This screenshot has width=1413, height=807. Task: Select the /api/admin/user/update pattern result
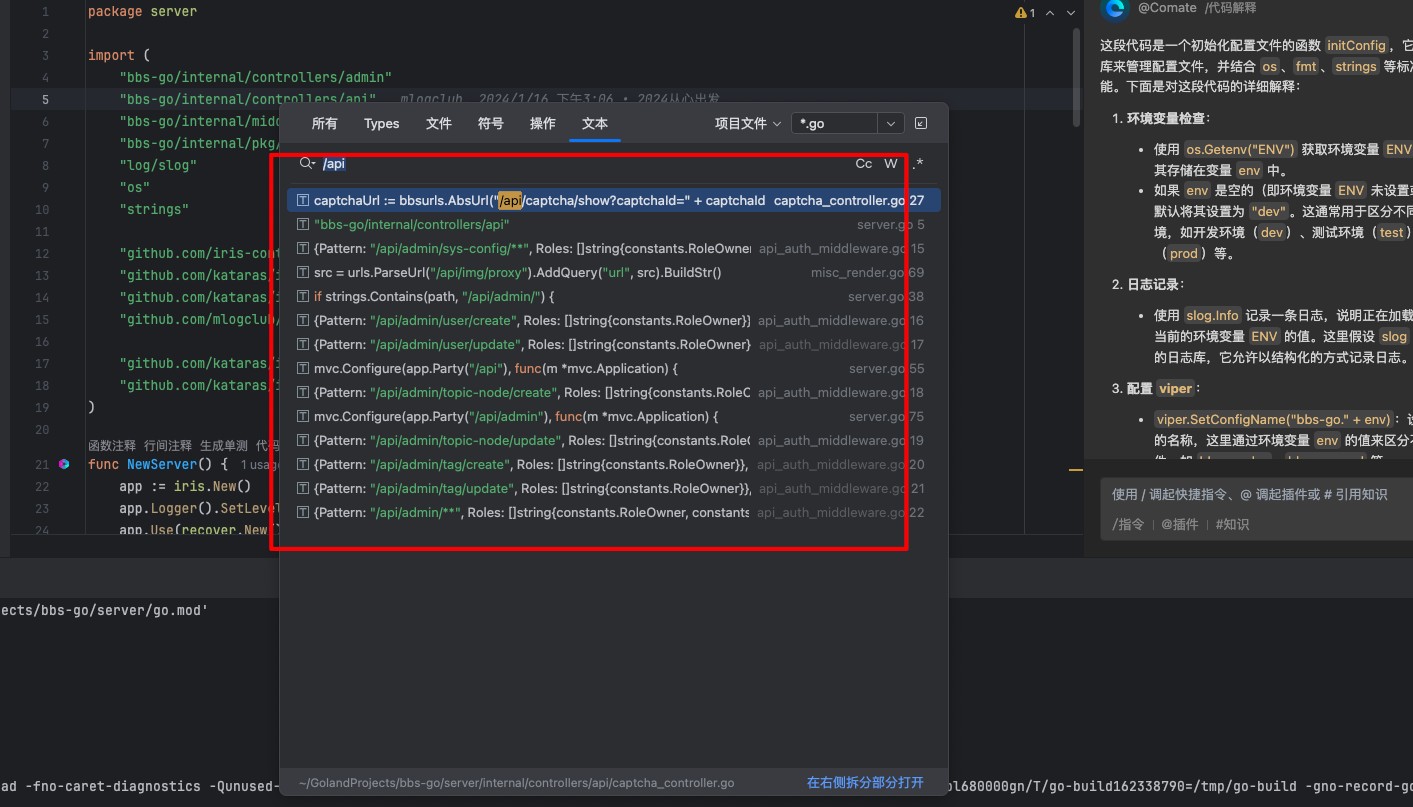(x=613, y=345)
